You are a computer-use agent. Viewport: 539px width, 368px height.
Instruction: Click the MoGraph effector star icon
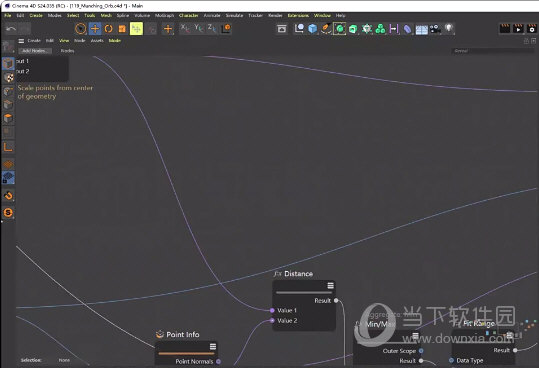(367, 29)
